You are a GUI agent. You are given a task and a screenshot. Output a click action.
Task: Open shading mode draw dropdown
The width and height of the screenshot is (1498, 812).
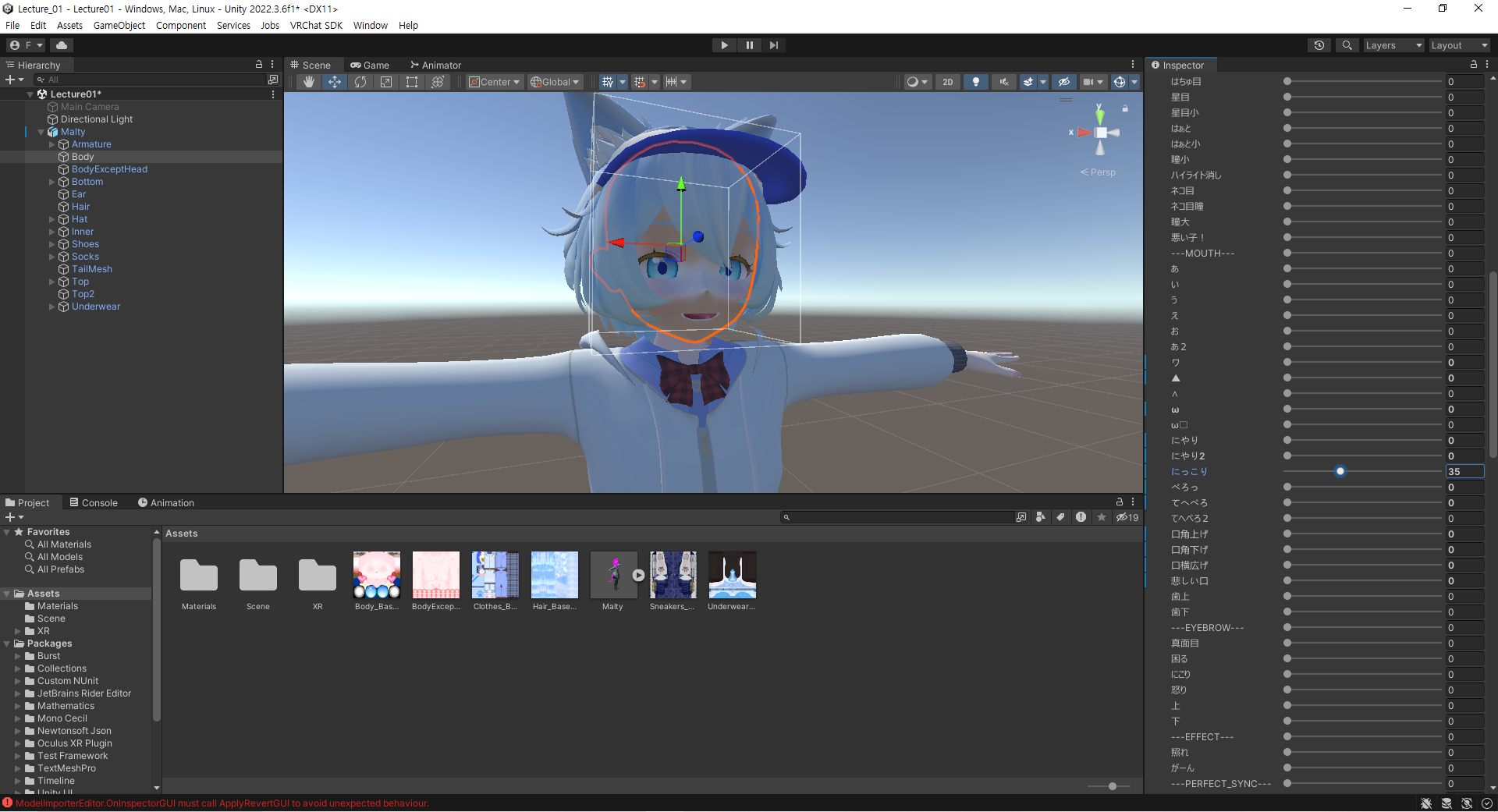918,82
